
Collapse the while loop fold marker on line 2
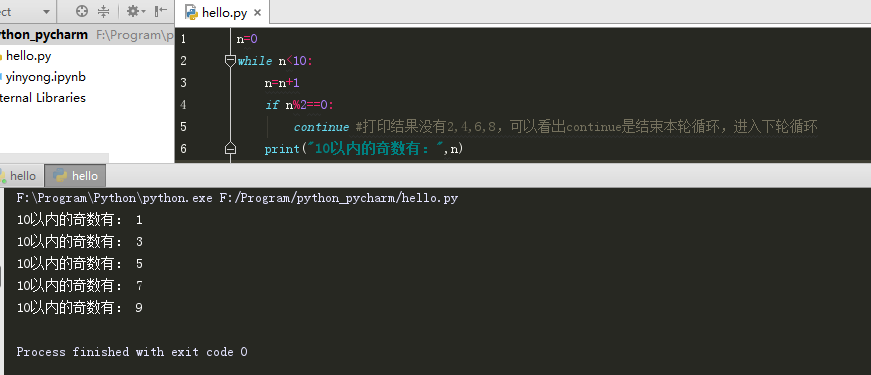(x=231, y=60)
